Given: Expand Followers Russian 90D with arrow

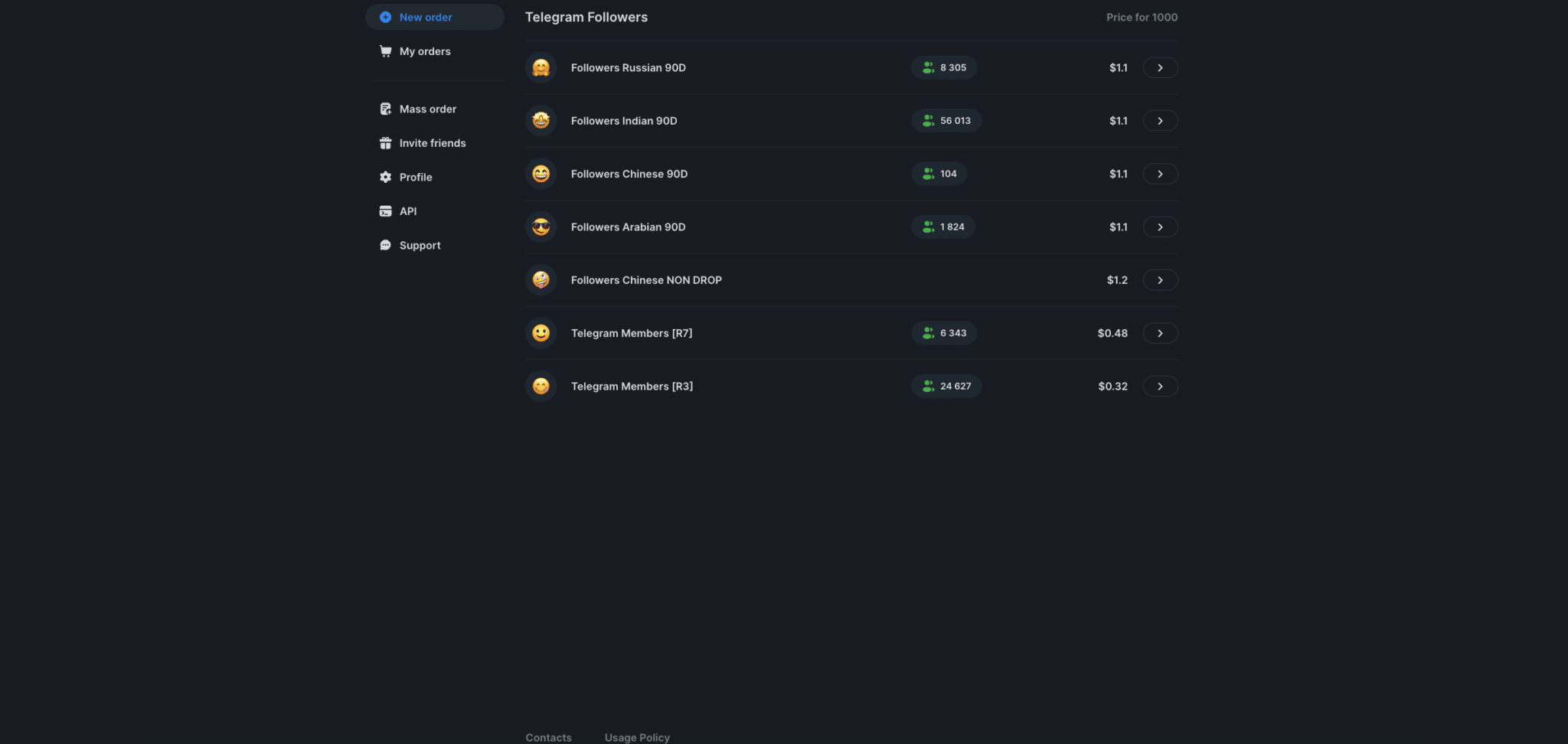Looking at the screenshot, I should [x=1160, y=68].
